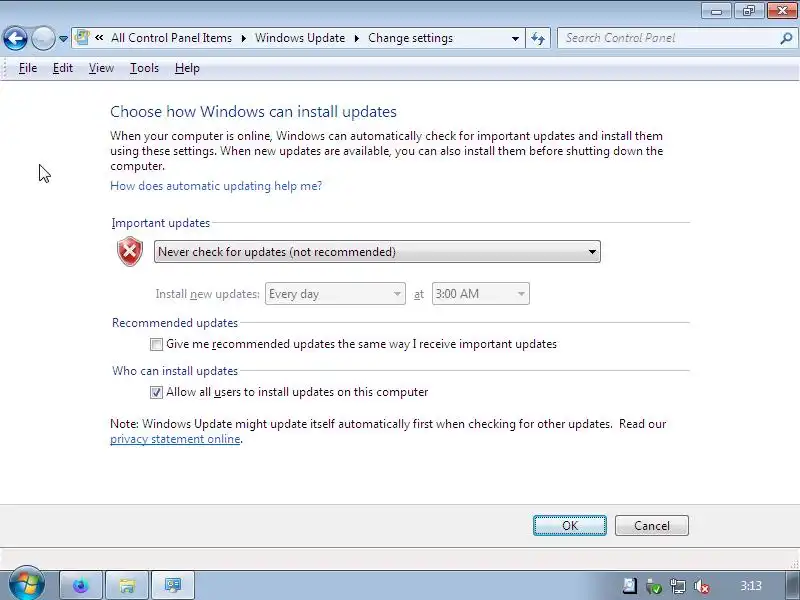Screen dimensions: 800x600
Task: Open the Every day schedule dropdown
Action: (x=335, y=294)
